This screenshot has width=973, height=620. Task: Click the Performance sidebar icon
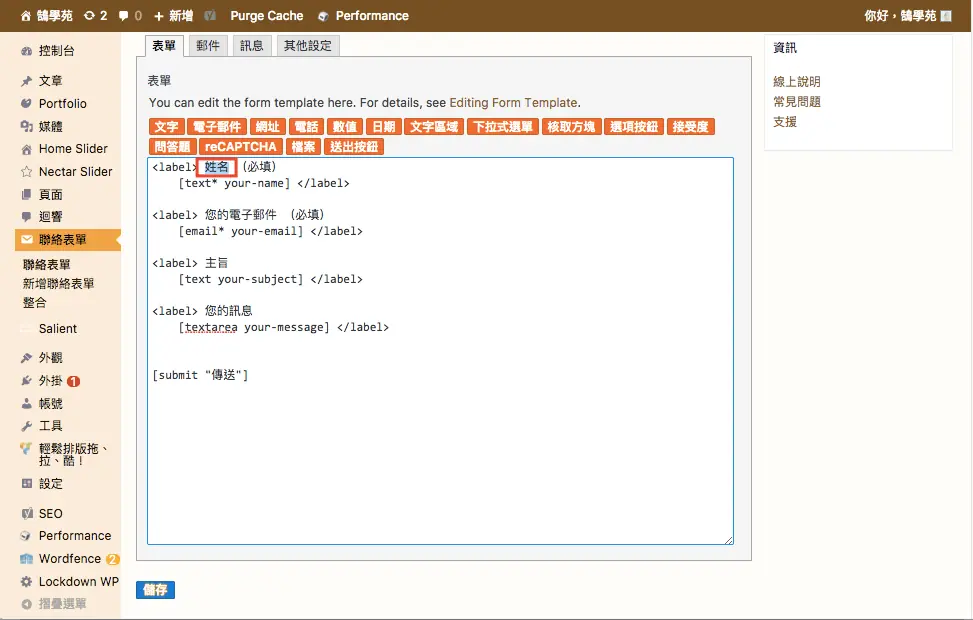(26, 536)
